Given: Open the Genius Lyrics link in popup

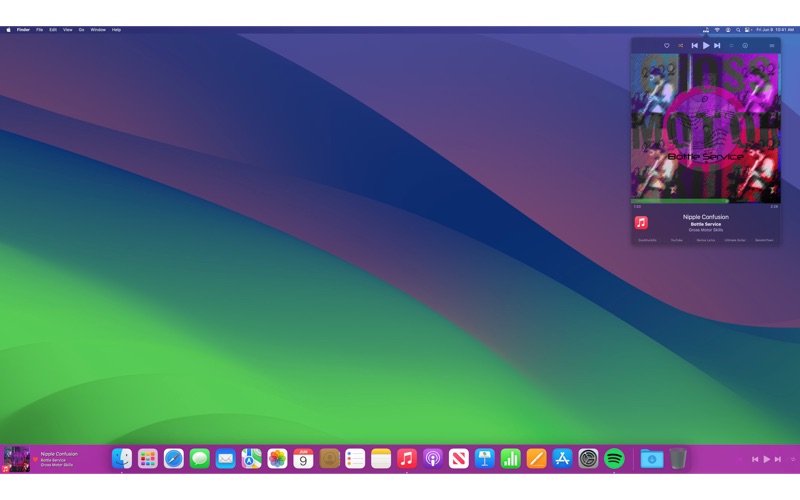Looking at the screenshot, I should (x=706, y=240).
